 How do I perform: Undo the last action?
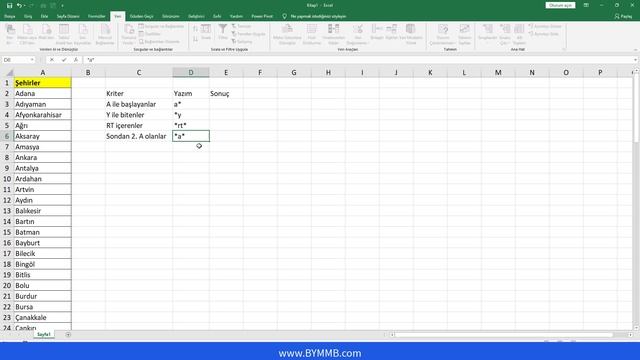pyautogui.click(x=19, y=5)
